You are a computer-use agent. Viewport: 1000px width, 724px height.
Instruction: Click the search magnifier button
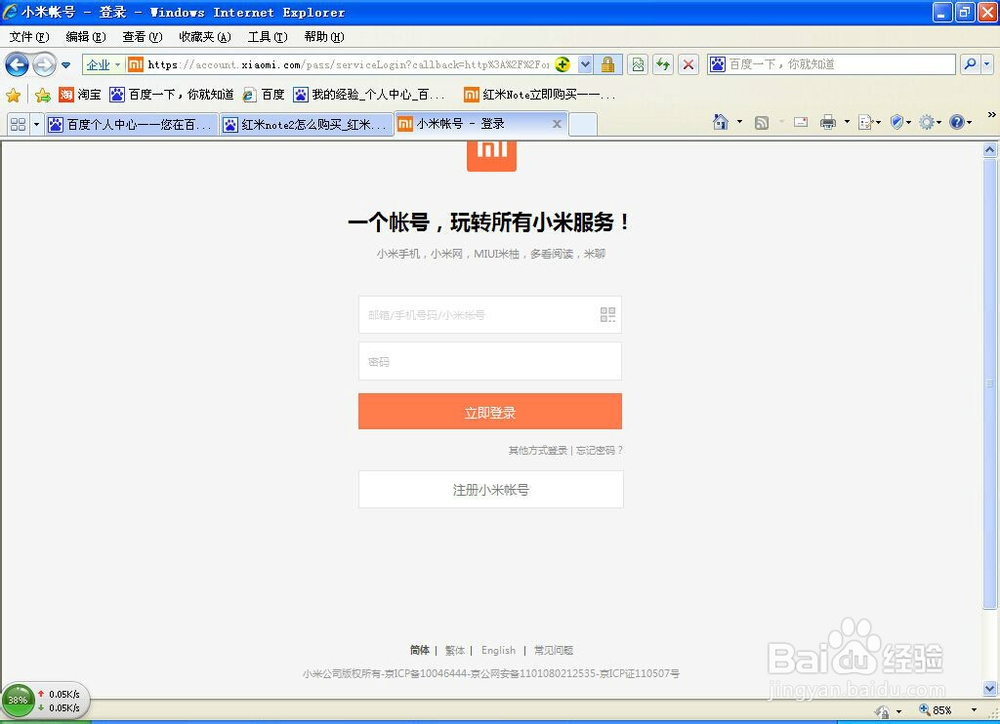(x=970, y=64)
